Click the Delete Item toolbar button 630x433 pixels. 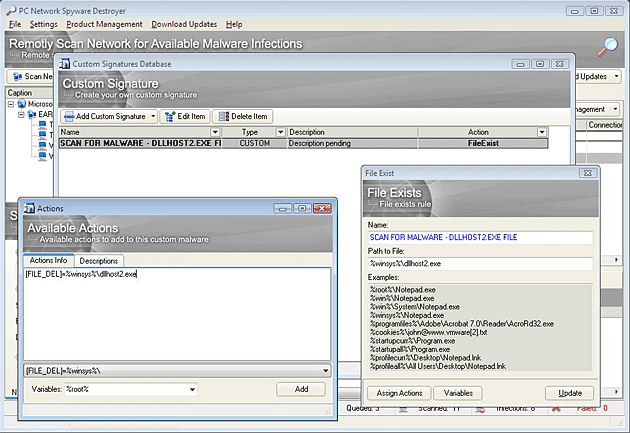[241, 117]
